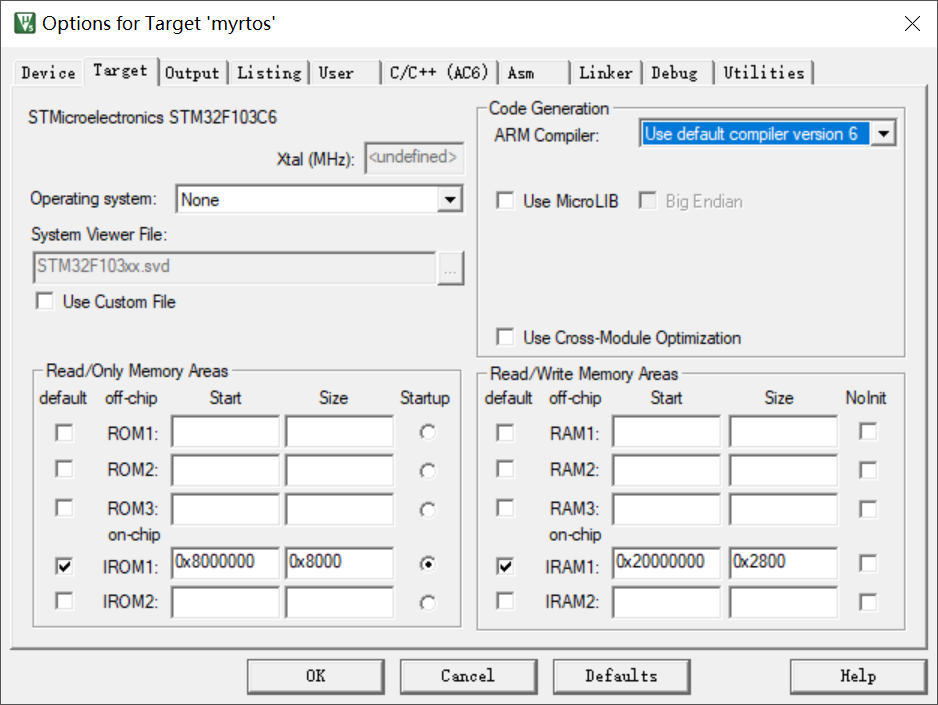Check the IRAM2 default checkbox

coord(505,600)
